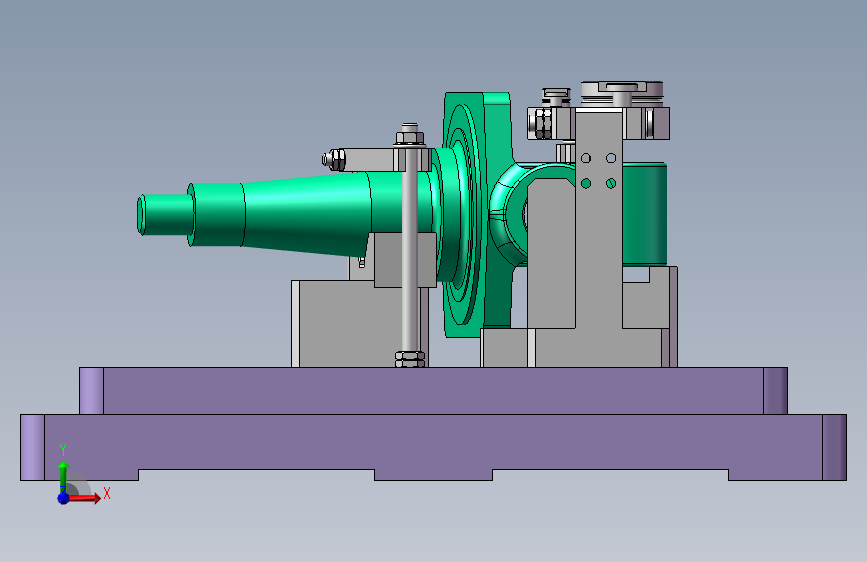Select the hex bolt on clamp bar's left end
Viewport: 867px width, 562px height.
334,160
